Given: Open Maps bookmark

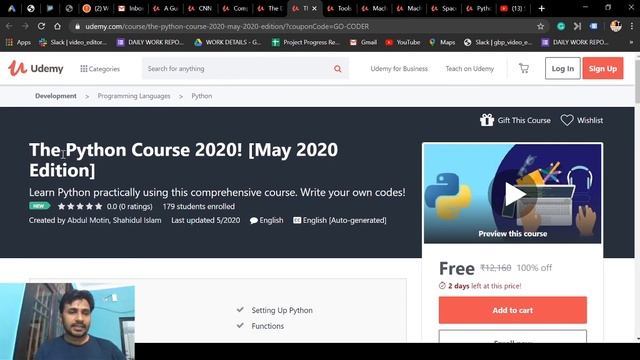Looking at the screenshot, I should pos(442,42).
